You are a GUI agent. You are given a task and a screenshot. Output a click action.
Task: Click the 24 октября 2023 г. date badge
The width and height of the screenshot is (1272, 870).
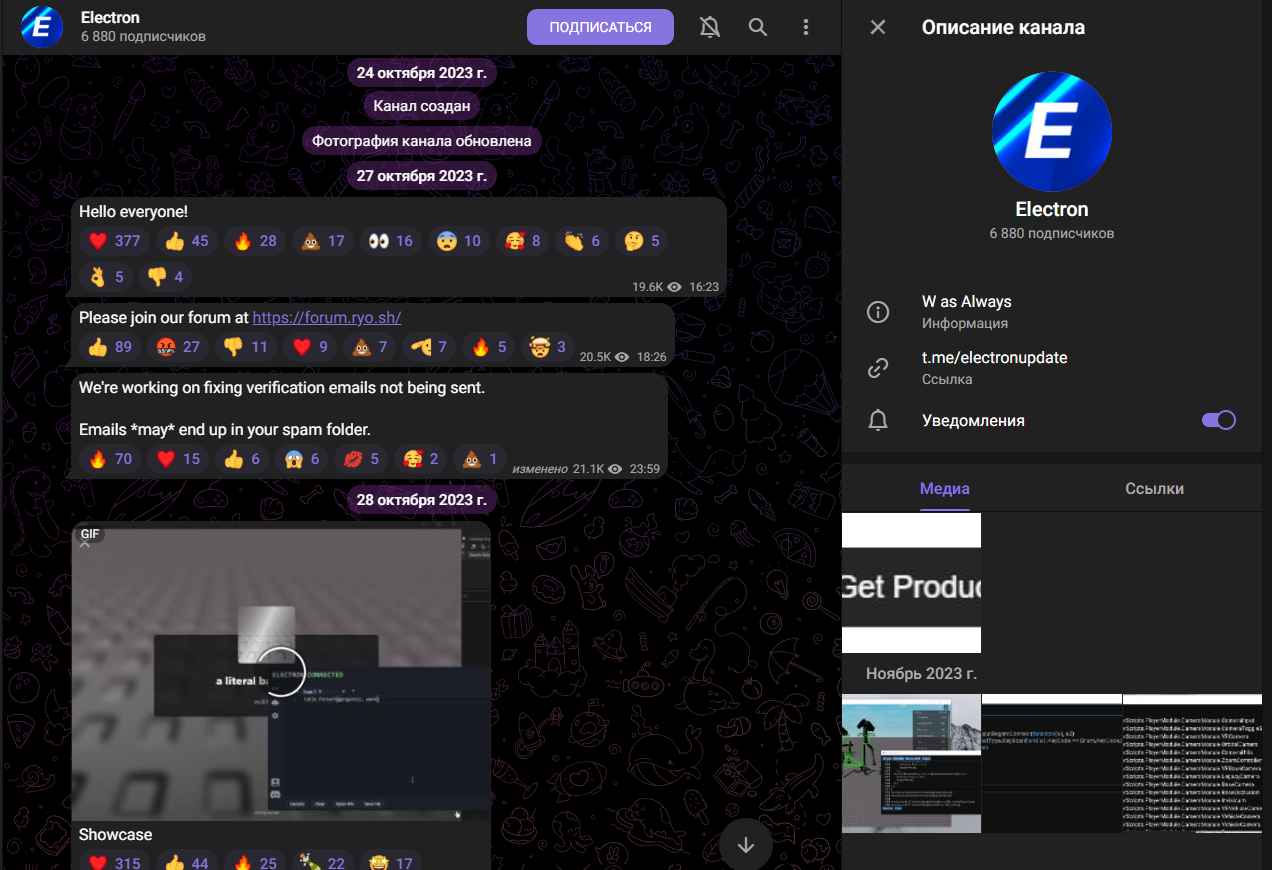click(422, 72)
